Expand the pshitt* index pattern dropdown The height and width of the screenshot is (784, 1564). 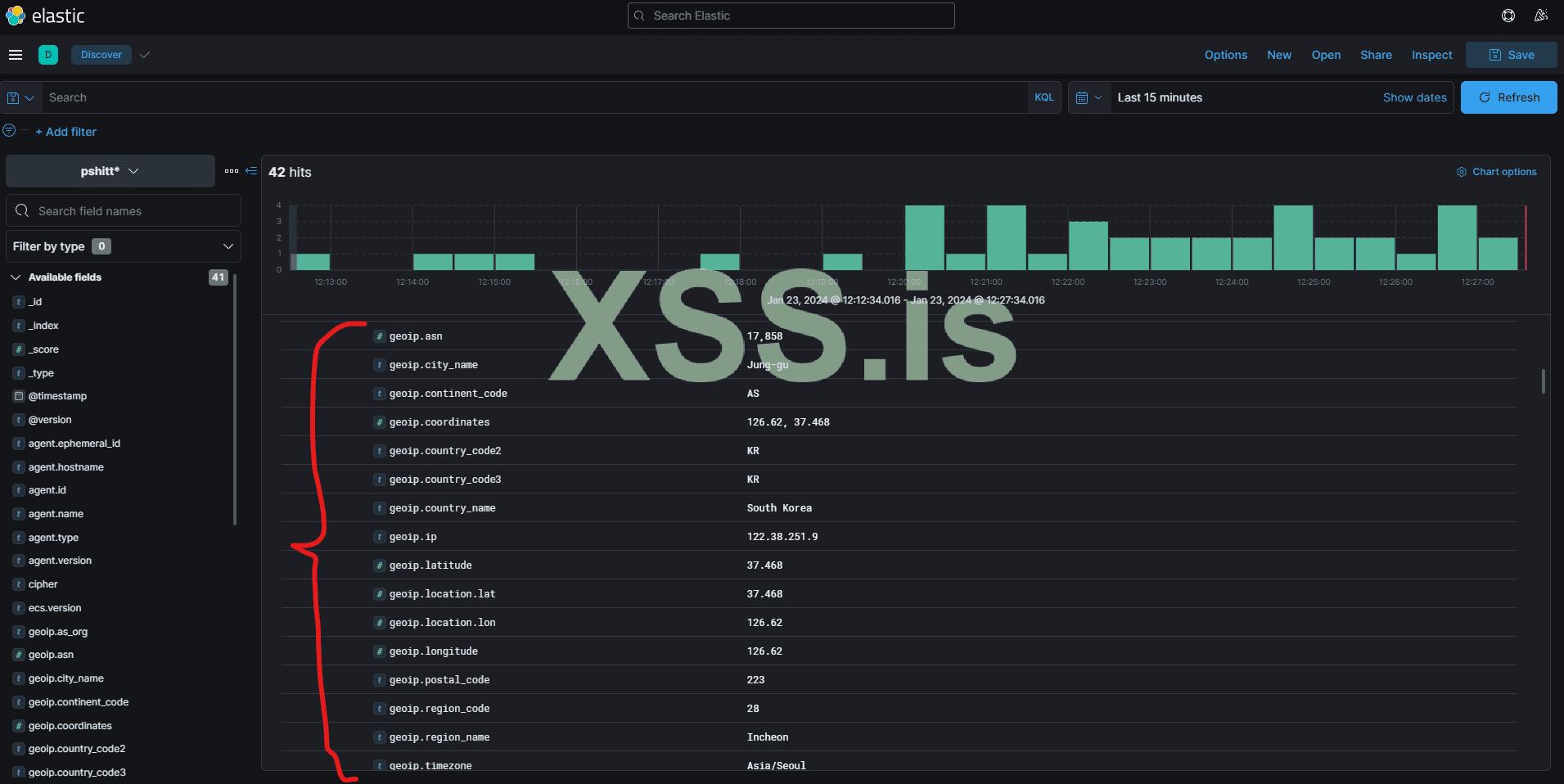click(110, 171)
